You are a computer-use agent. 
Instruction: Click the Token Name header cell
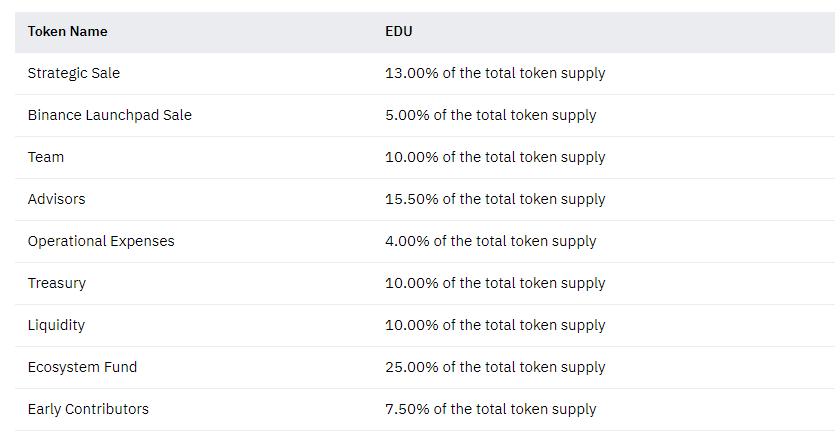pos(67,31)
